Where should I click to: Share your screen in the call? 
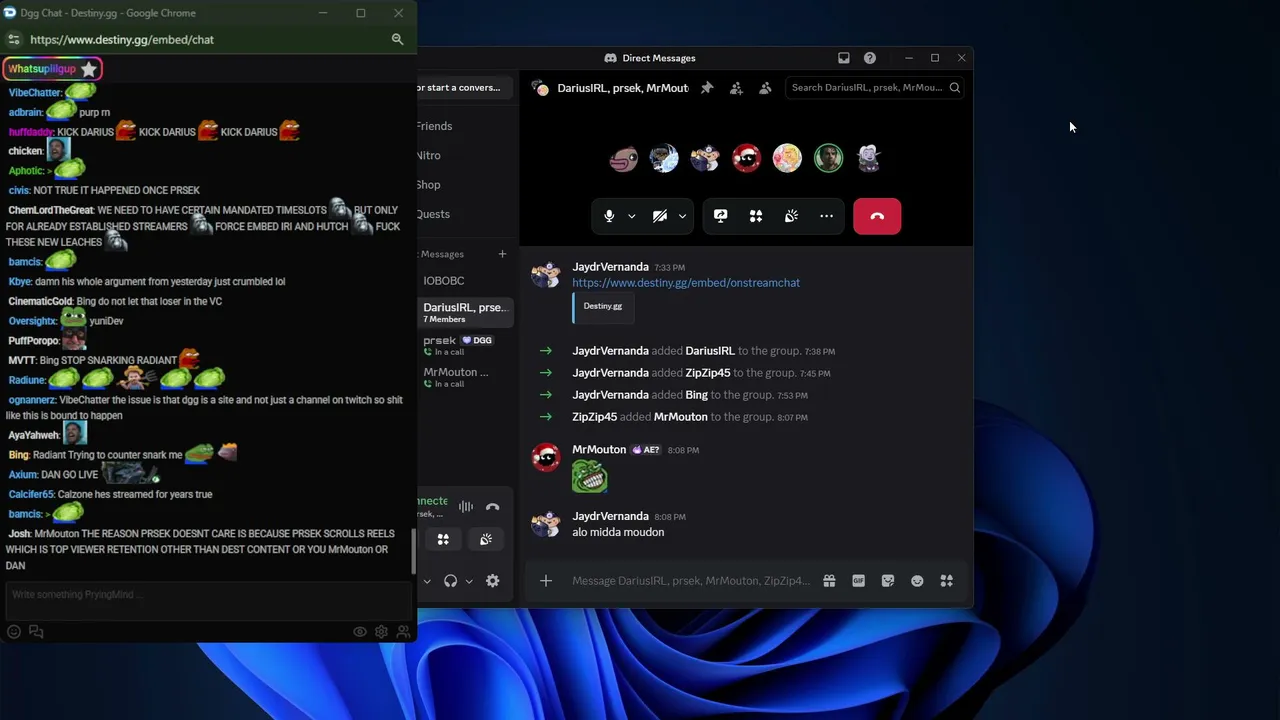point(721,216)
